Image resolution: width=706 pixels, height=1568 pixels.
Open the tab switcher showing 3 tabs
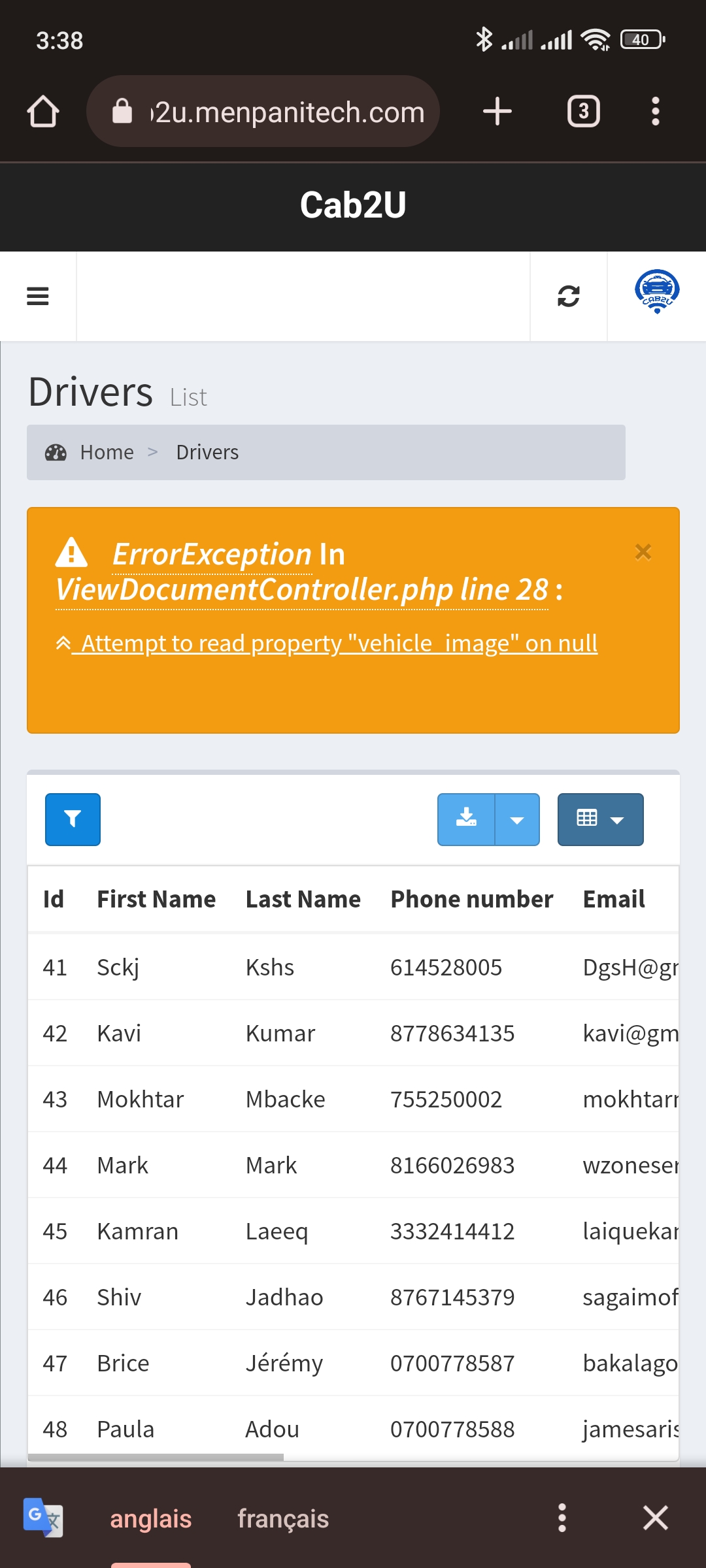coord(583,112)
